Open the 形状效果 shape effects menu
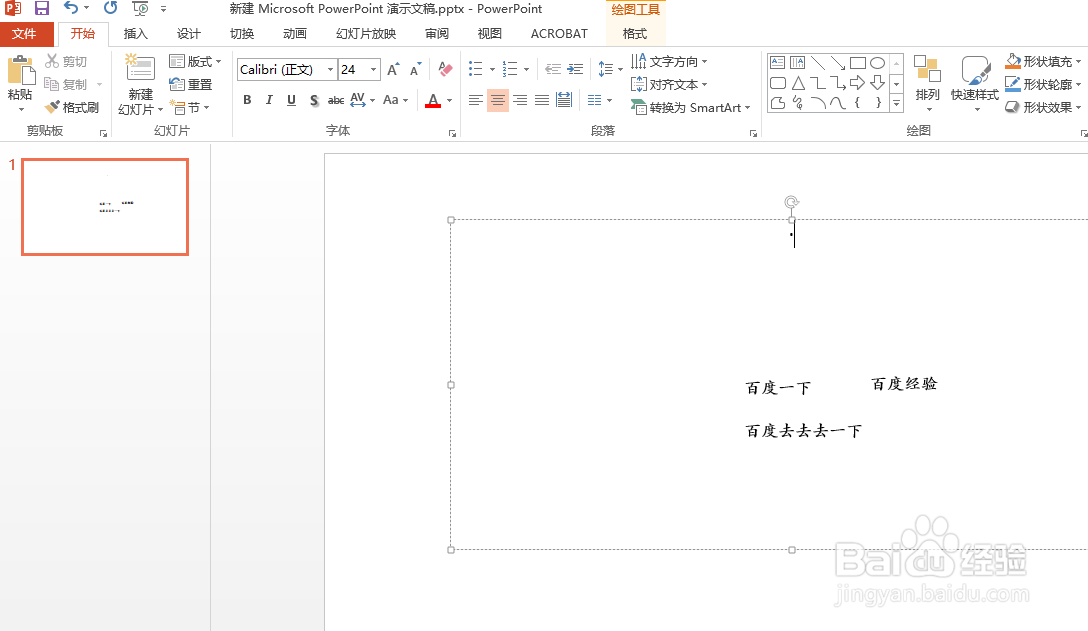 [x=1044, y=108]
